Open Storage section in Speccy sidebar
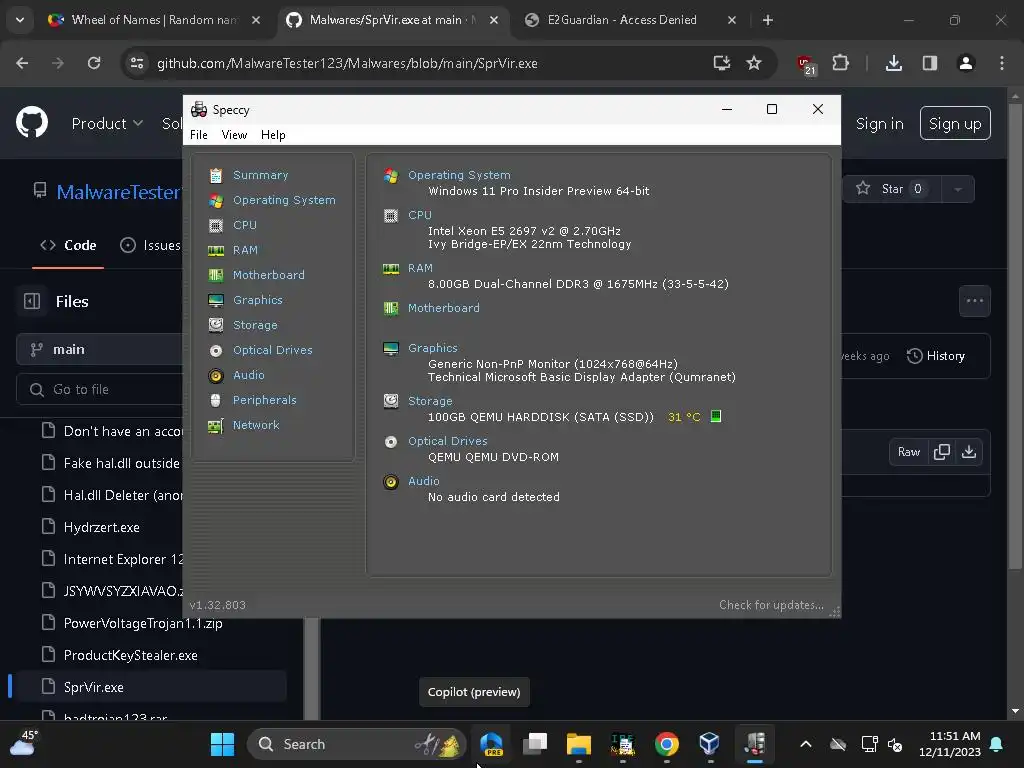The height and width of the screenshot is (768, 1024). pos(255,325)
